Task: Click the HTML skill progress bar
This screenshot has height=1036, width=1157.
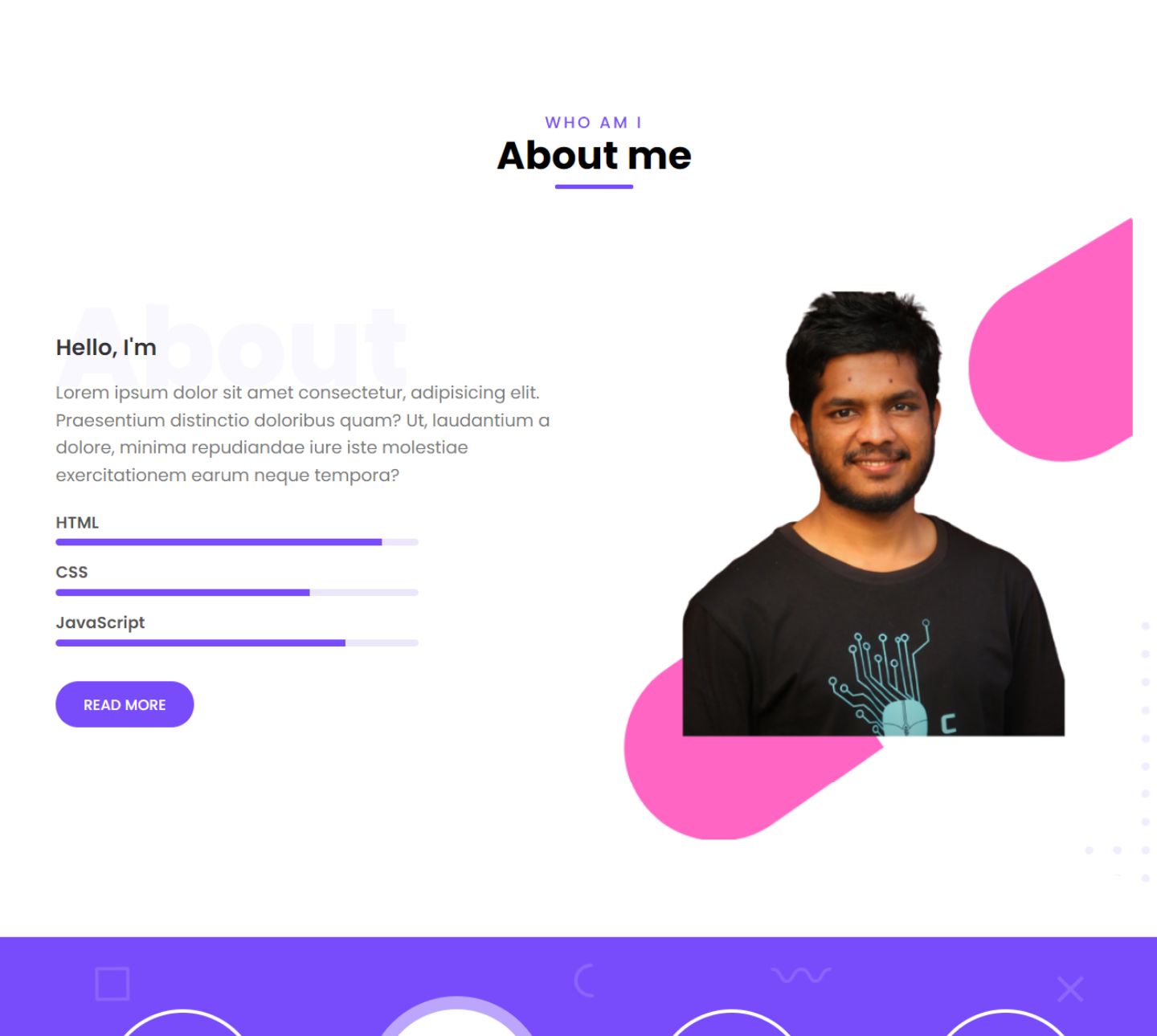Action: pyautogui.click(x=237, y=542)
